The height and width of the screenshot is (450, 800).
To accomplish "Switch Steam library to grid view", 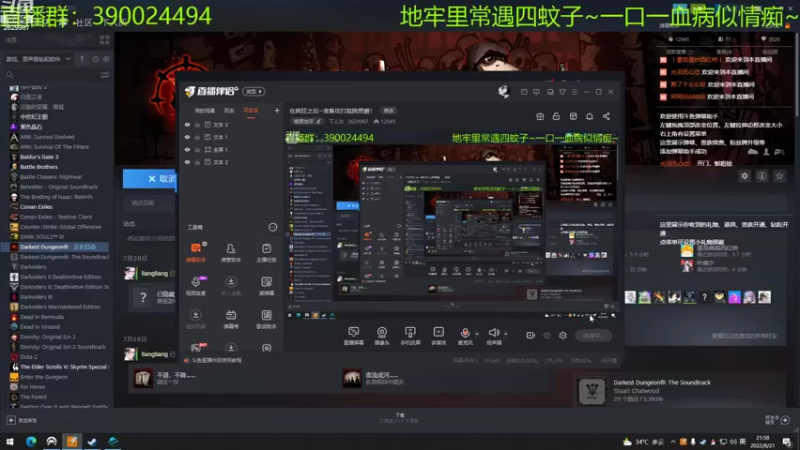I will pos(105,40).
